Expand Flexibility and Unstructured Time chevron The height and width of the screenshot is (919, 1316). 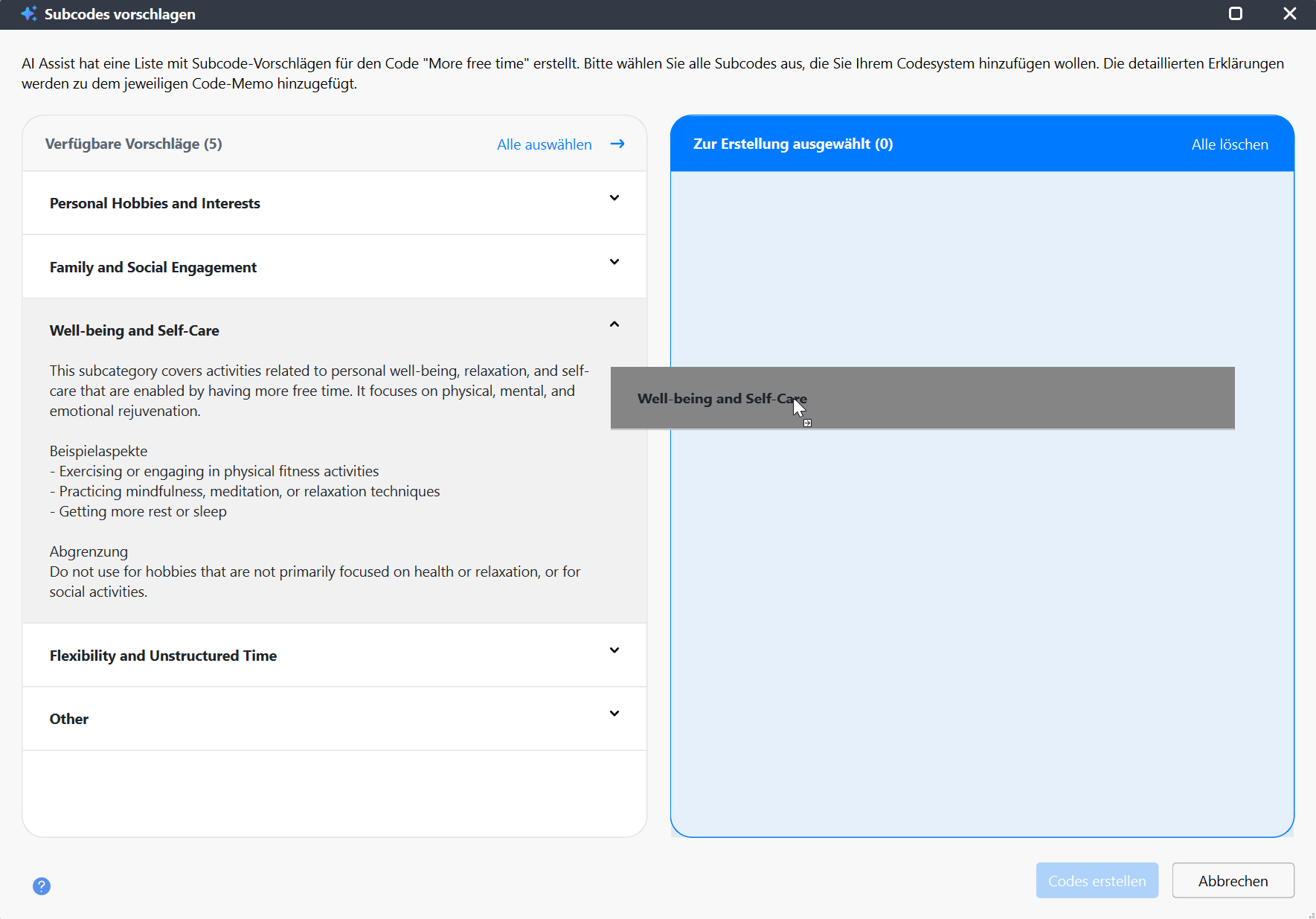tap(614, 650)
